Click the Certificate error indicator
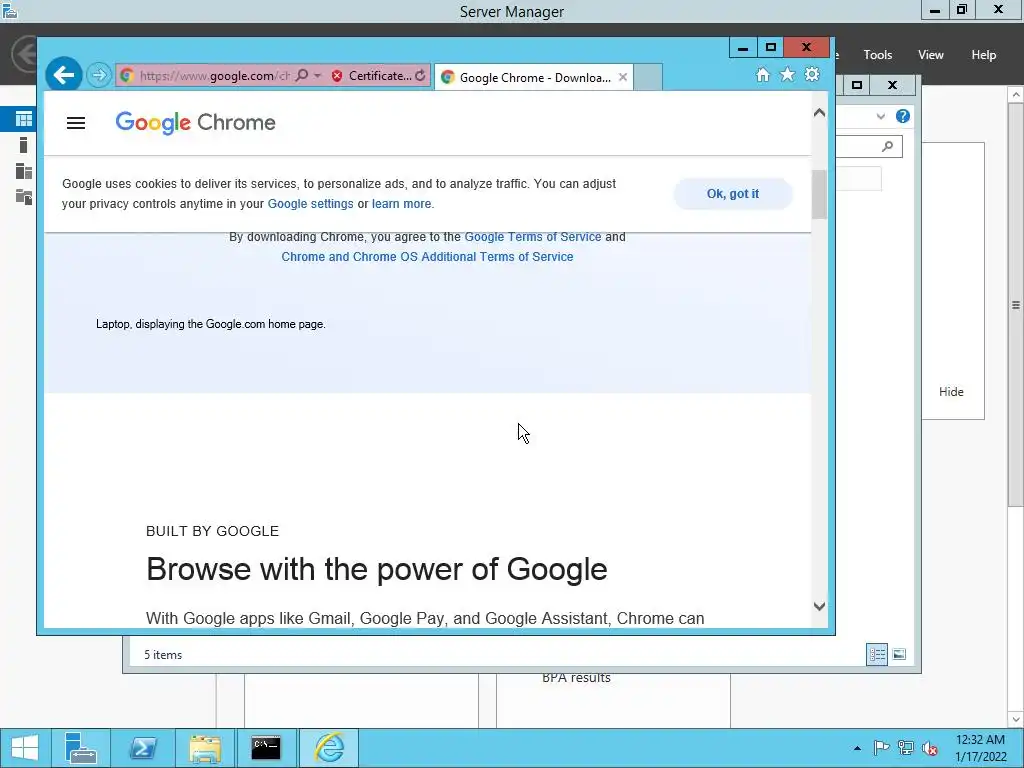Screen dimensions: 1024x768 (370, 76)
